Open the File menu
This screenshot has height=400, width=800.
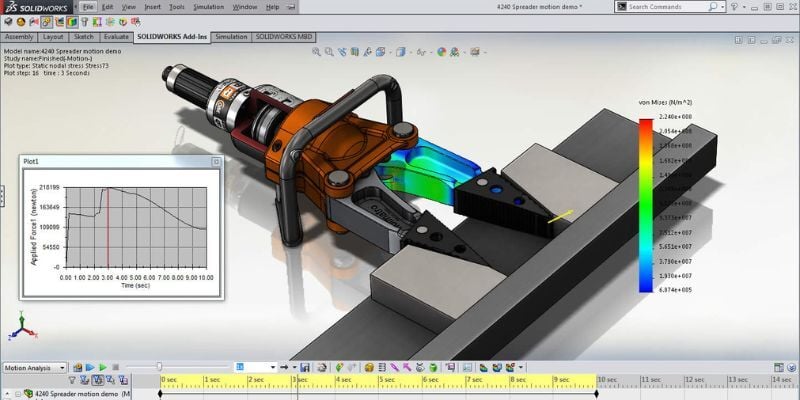pyautogui.click(x=88, y=7)
